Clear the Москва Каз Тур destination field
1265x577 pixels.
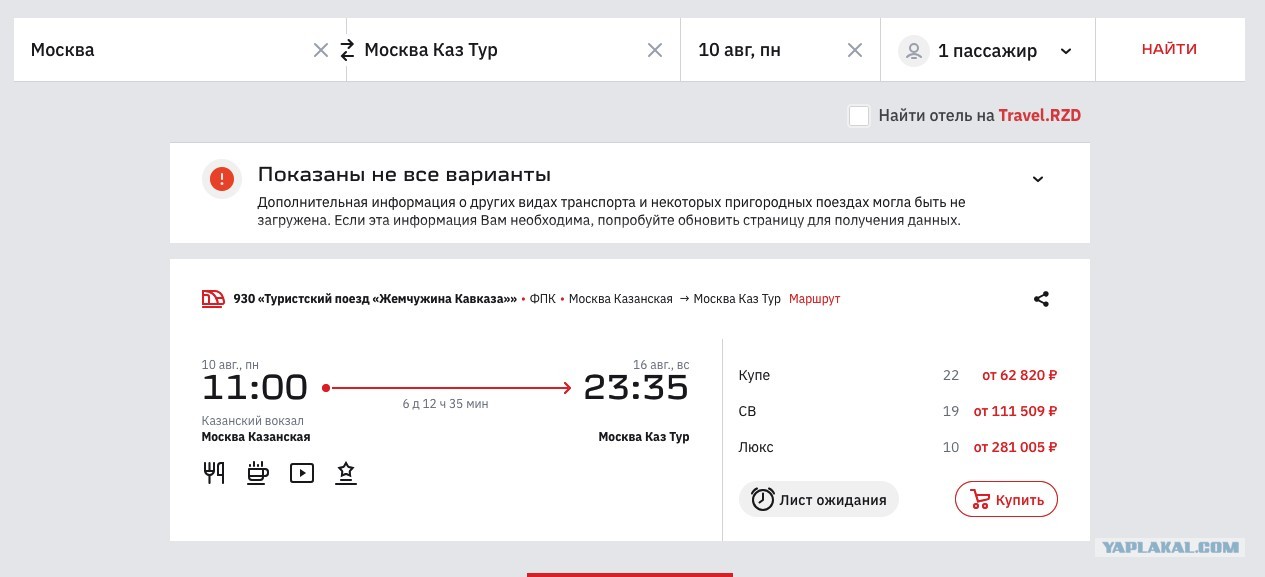(x=655, y=50)
